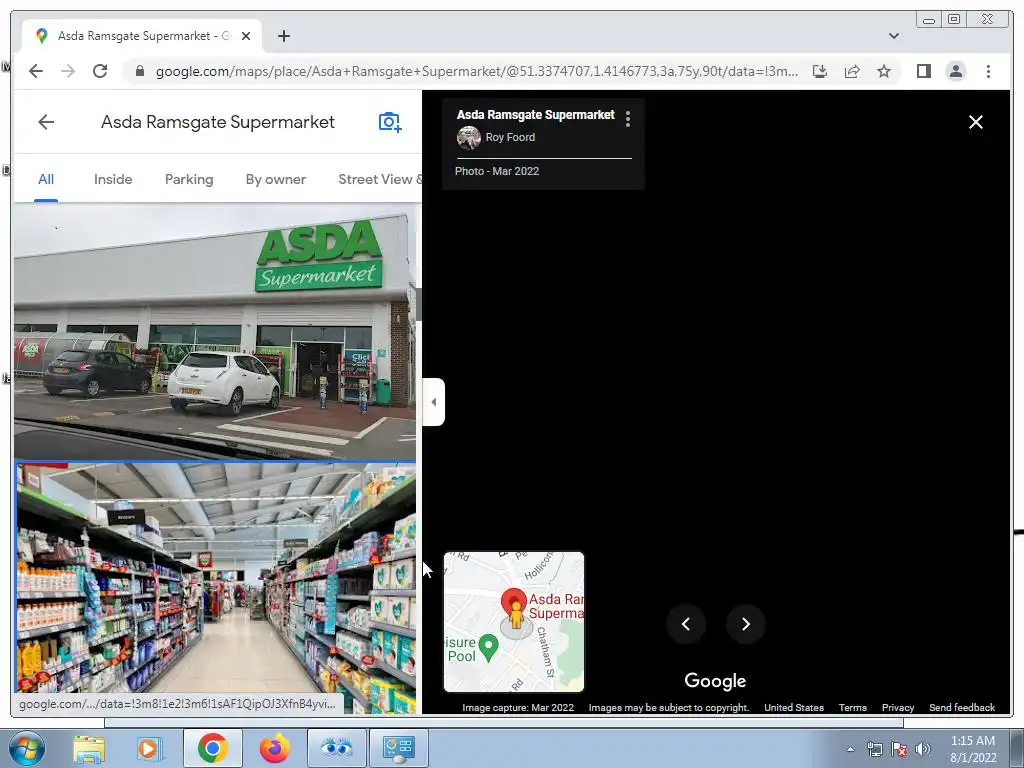Image resolution: width=1024 pixels, height=768 pixels.
Task: Open File Explorer from the taskbar
Action: 89,748
